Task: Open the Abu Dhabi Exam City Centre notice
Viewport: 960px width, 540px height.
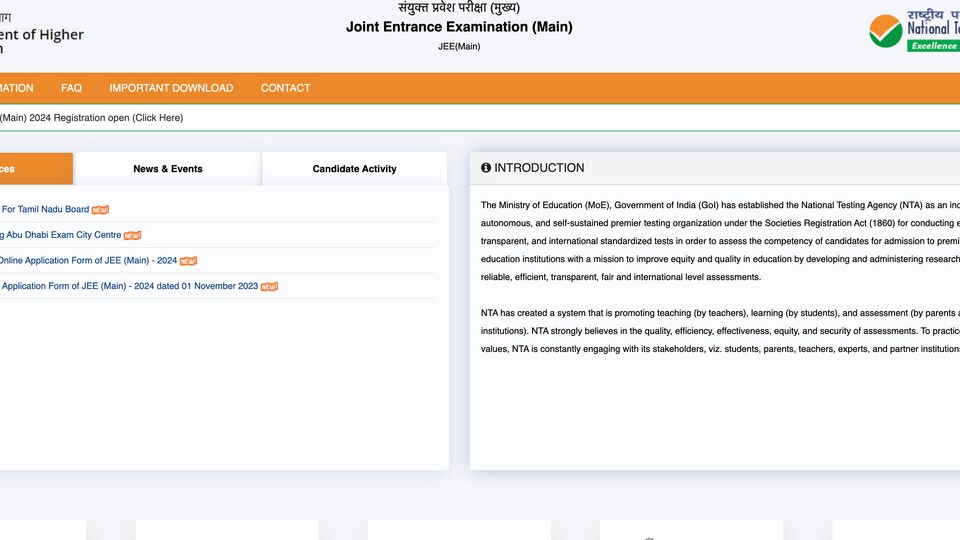Action: [x=61, y=235]
